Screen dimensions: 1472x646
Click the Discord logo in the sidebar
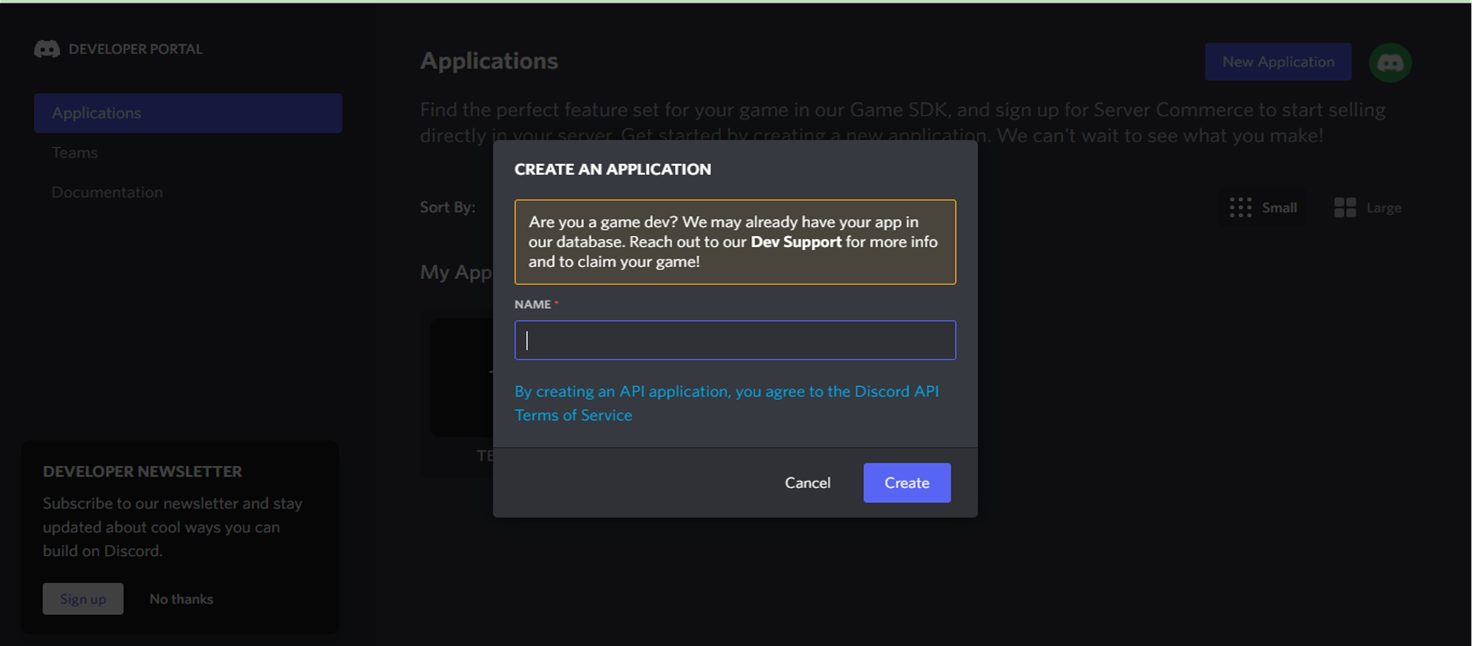pos(47,49)
